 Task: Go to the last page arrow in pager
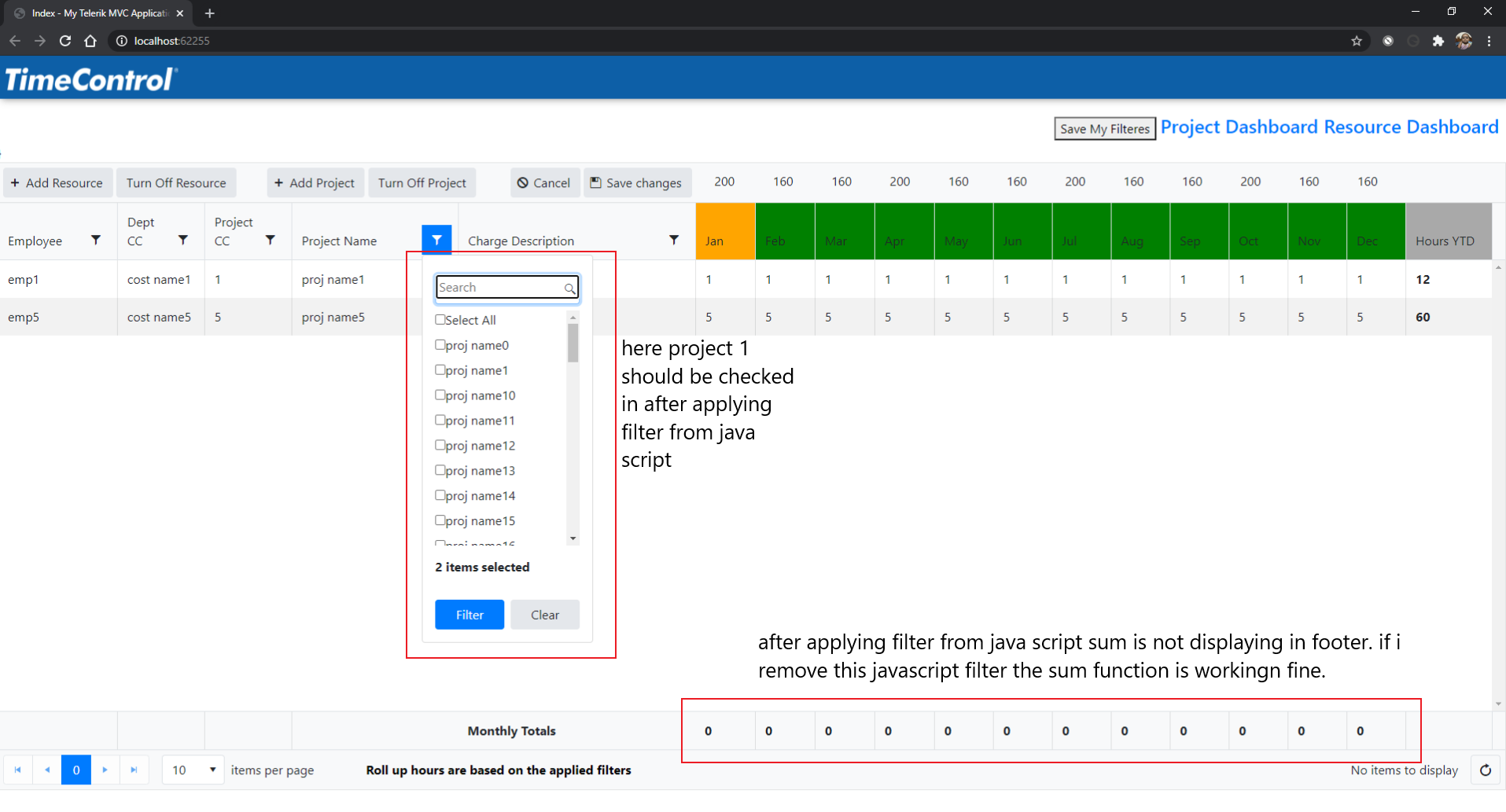[134, 770]
